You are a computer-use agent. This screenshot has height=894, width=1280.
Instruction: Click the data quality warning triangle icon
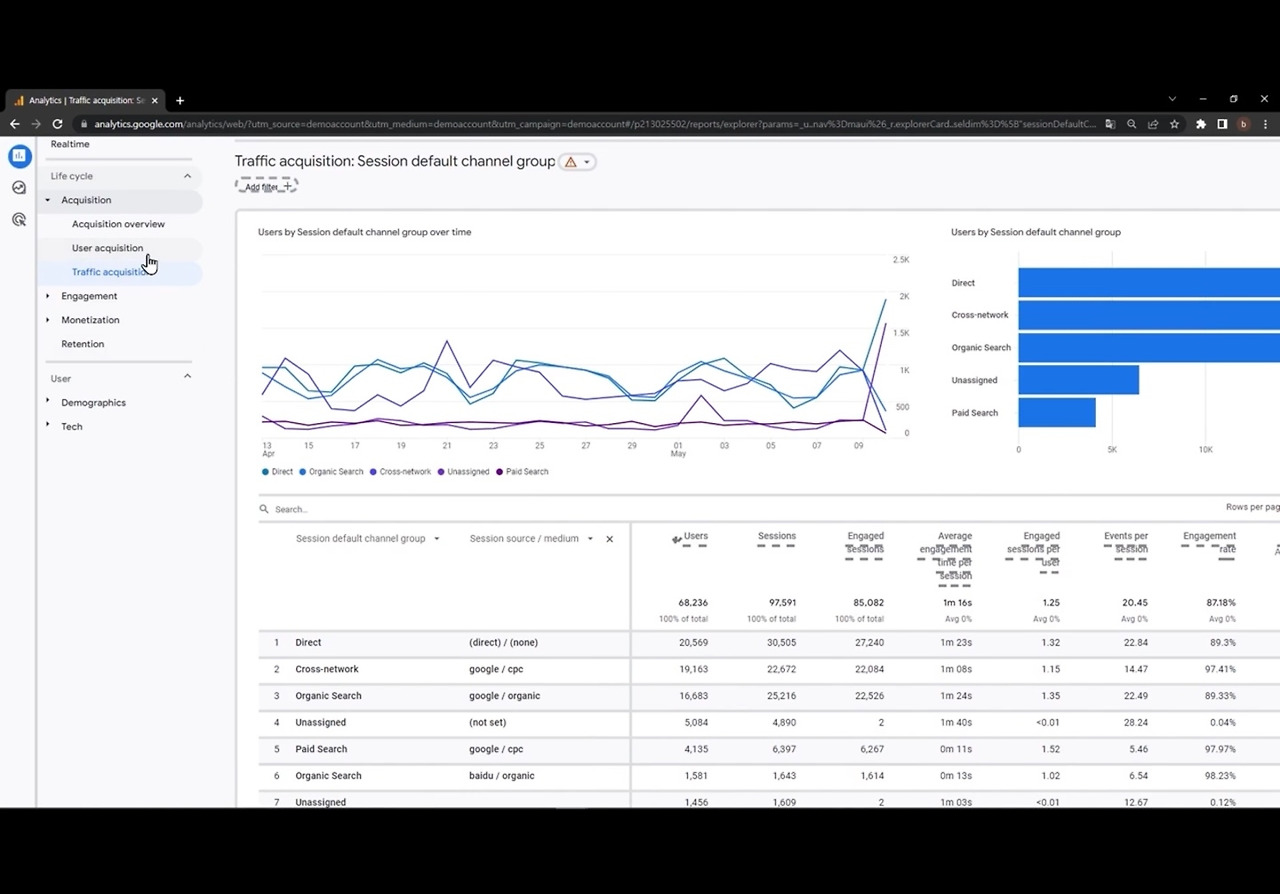571,162
